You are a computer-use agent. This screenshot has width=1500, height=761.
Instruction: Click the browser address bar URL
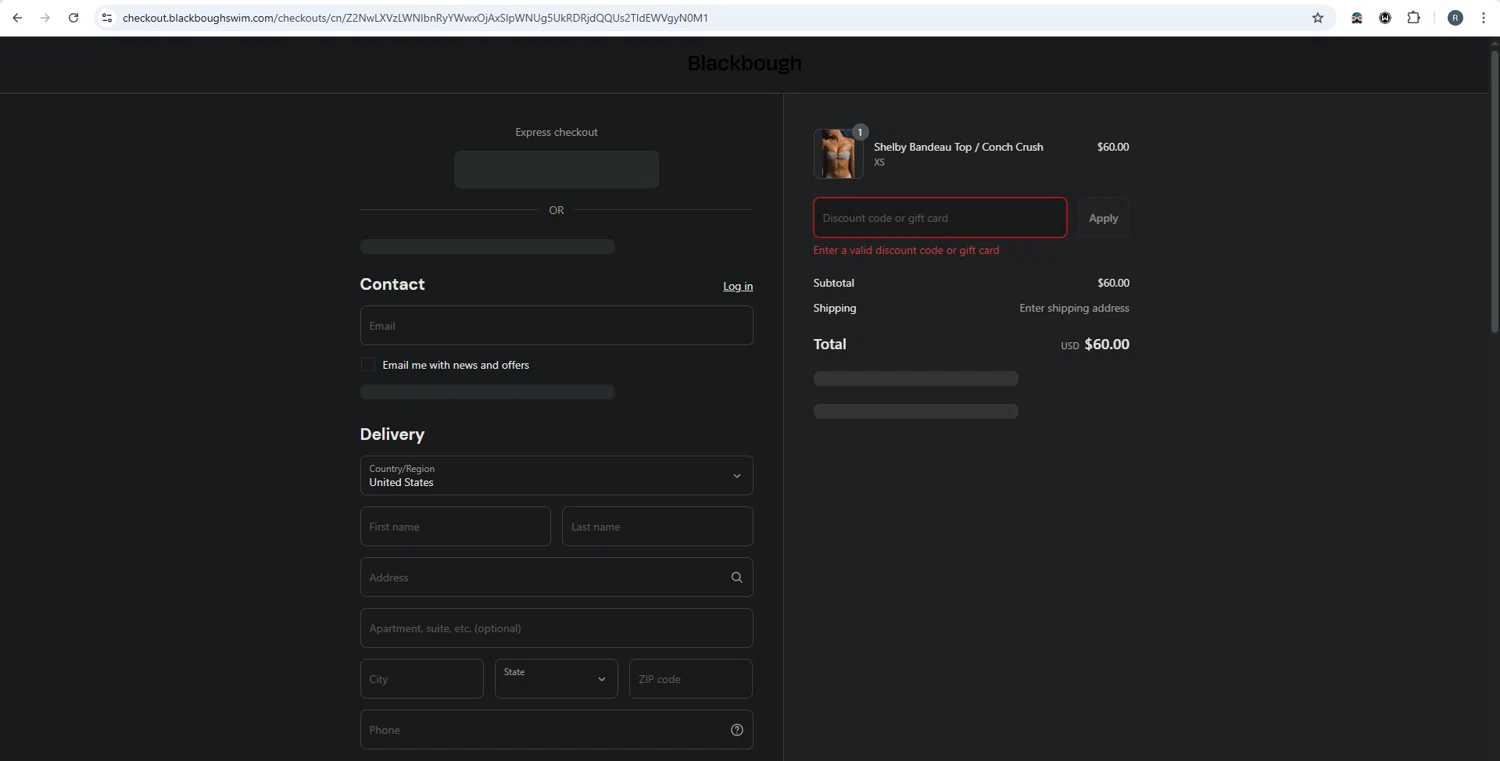415,18
